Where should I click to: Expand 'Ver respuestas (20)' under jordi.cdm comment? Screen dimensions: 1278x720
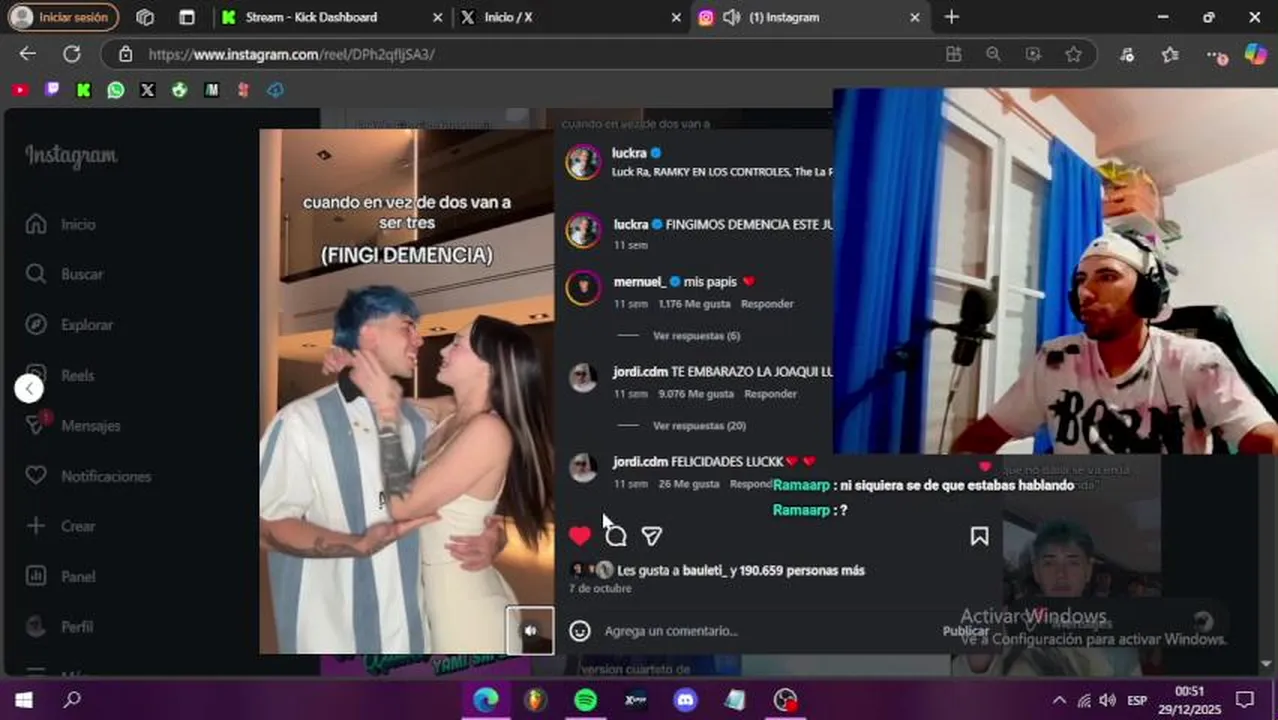(x=699, y=426)
